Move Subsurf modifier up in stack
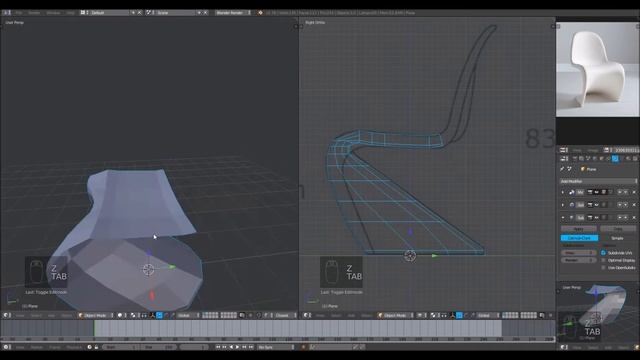The image size is (640, 360). pos(620,218)
